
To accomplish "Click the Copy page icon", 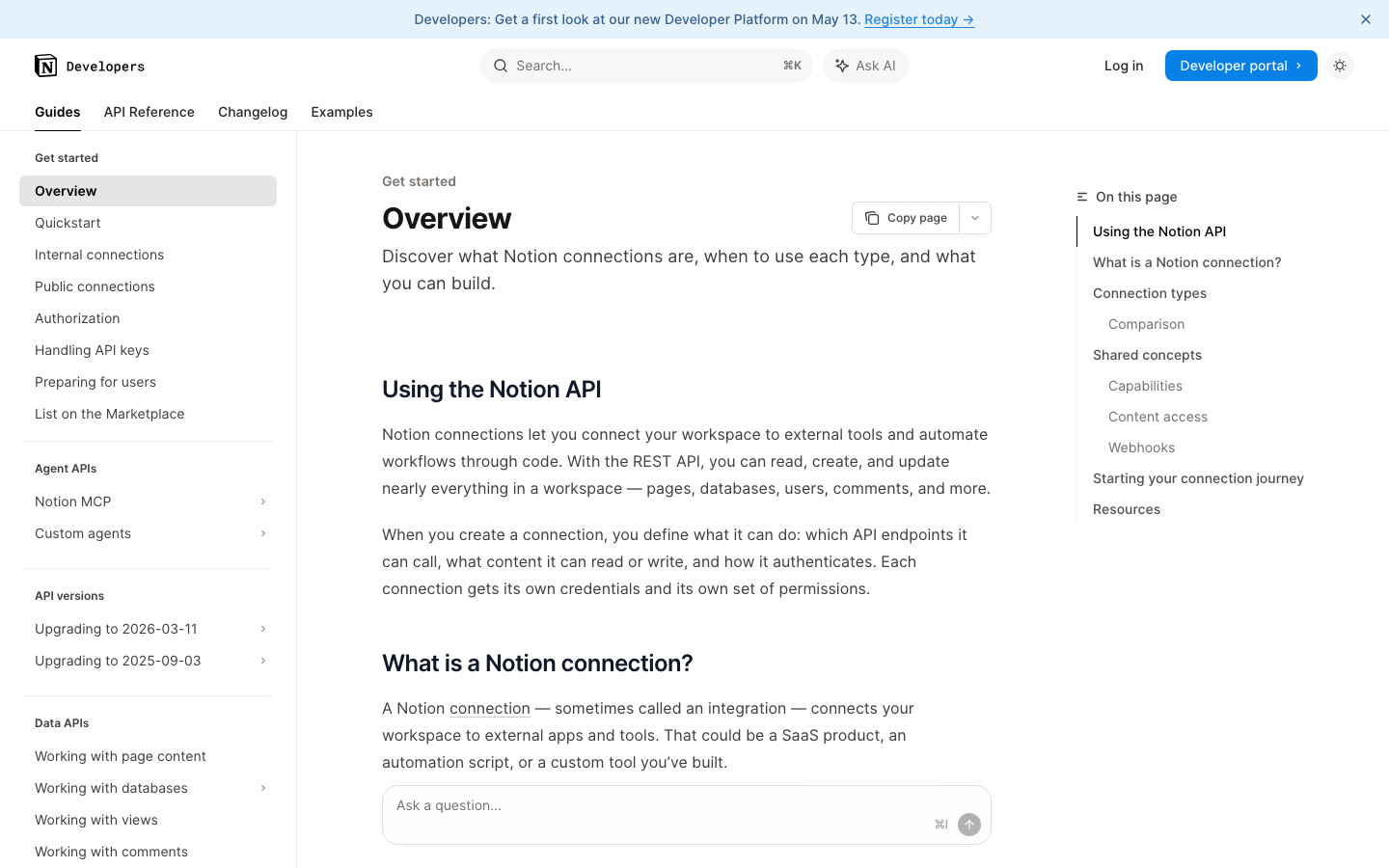I will click(872, 218).
